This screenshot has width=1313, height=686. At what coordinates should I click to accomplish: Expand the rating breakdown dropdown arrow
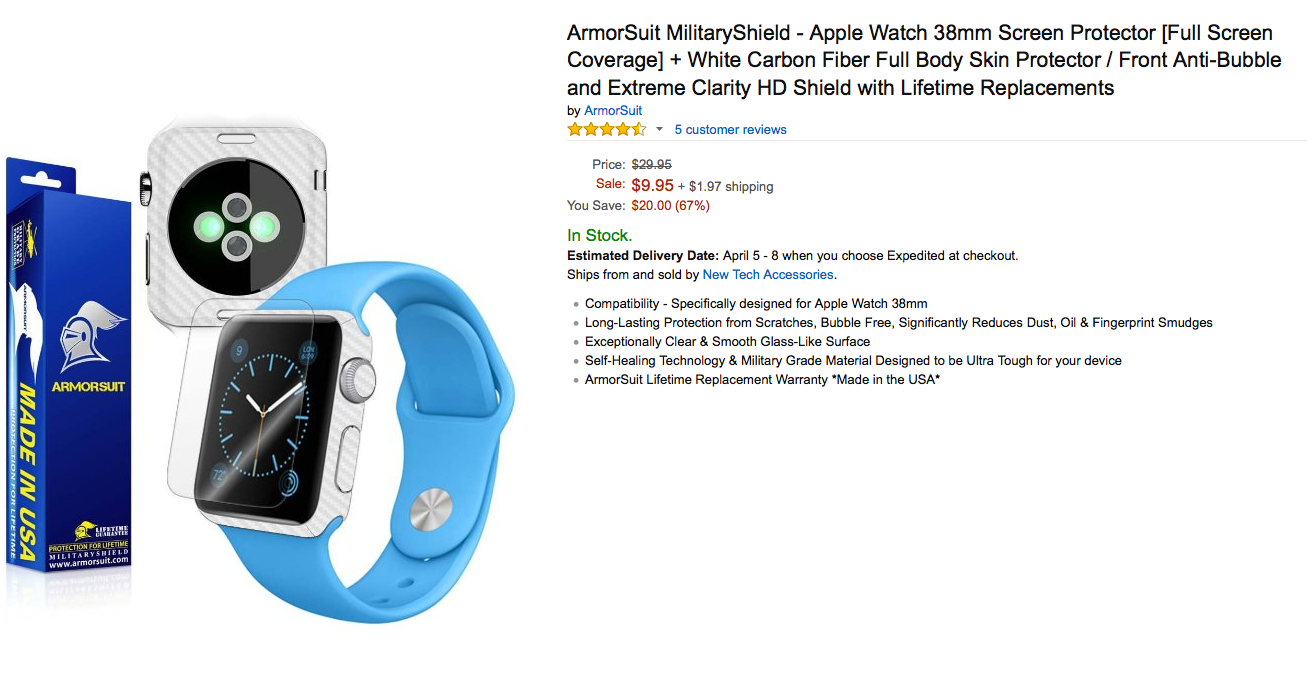pyautogui.click(x=659, y=130)
